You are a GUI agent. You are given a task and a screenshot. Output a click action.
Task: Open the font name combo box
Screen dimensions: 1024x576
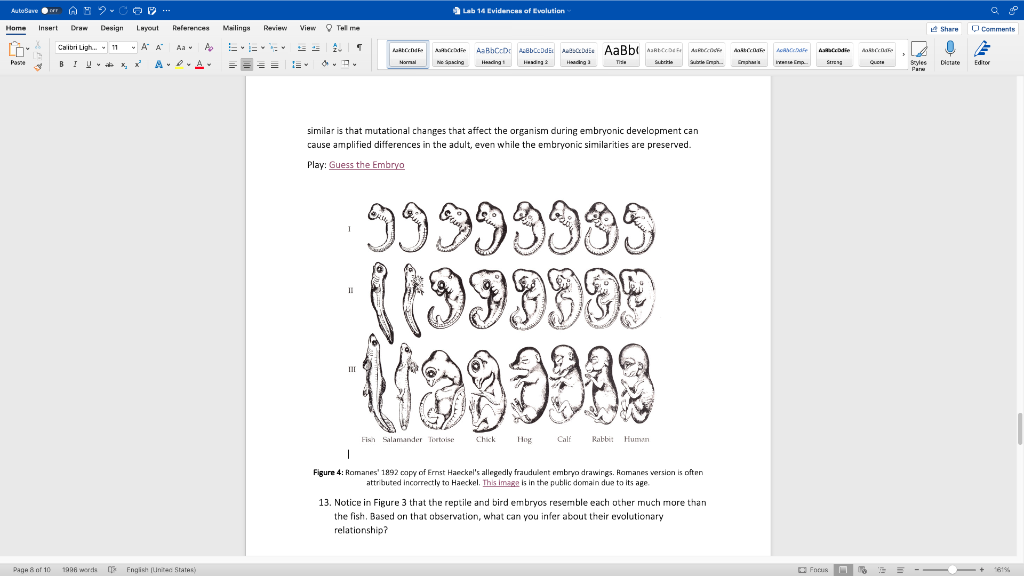pyautogui.click(x=81, y=47)
